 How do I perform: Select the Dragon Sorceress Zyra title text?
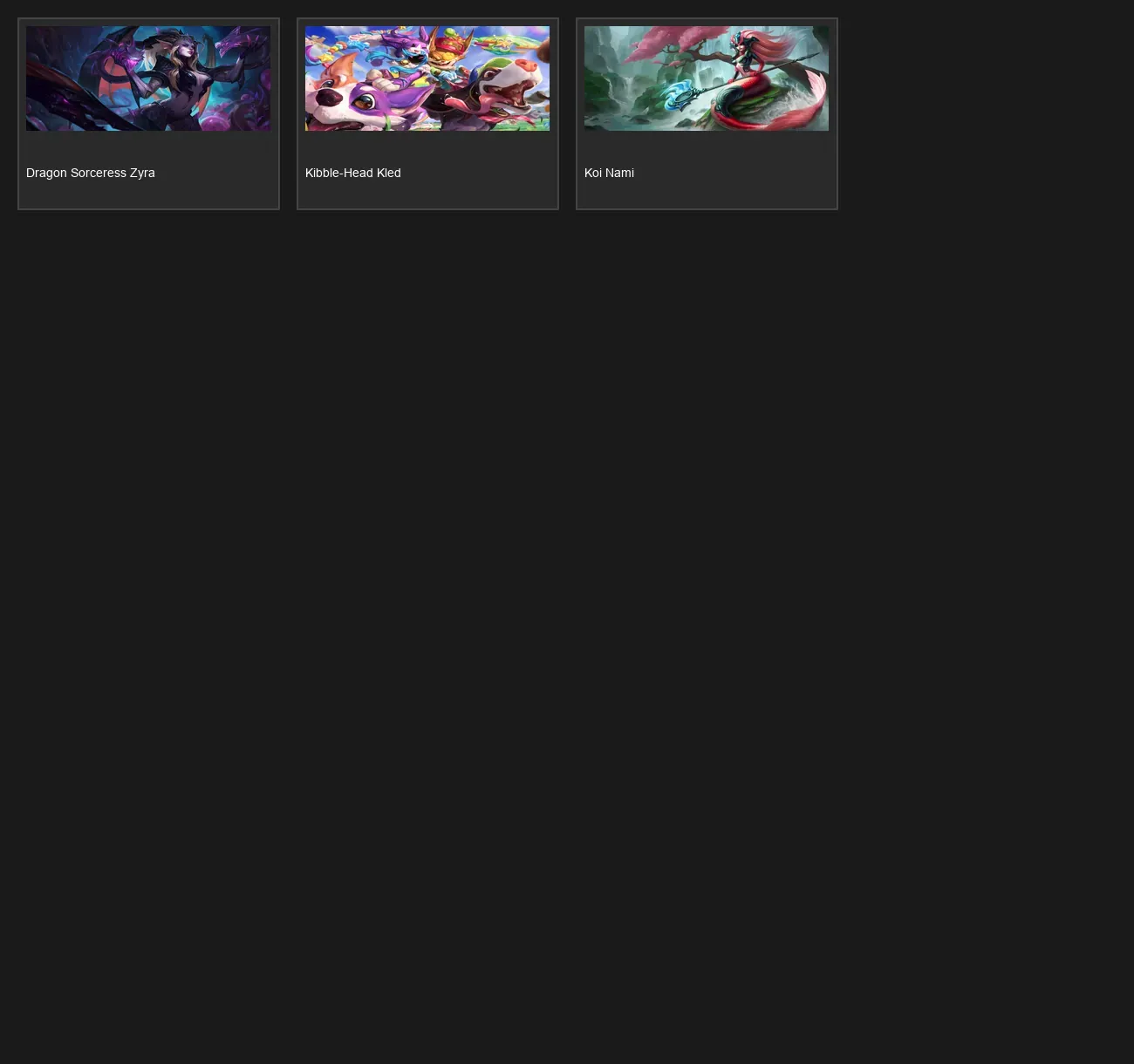coord(91,173)
